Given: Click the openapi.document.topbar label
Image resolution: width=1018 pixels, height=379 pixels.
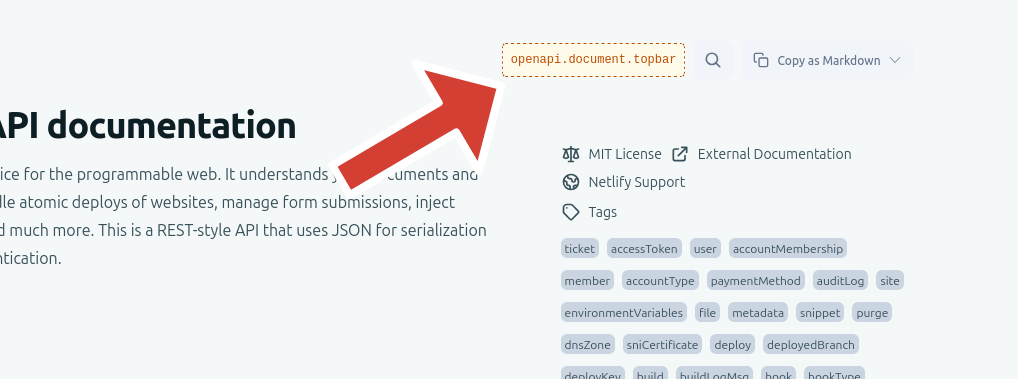Looking at the screenshot, I should (x=593, y=60).
